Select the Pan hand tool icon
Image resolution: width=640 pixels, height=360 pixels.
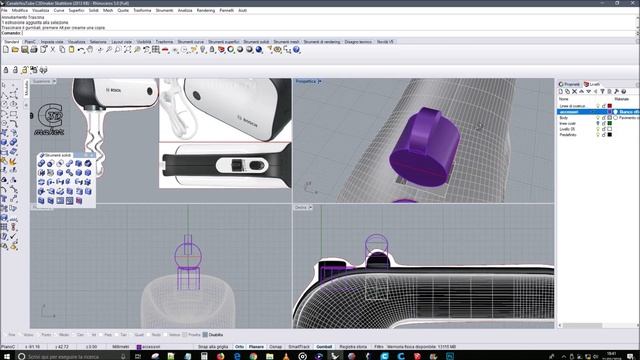point(90,50)
